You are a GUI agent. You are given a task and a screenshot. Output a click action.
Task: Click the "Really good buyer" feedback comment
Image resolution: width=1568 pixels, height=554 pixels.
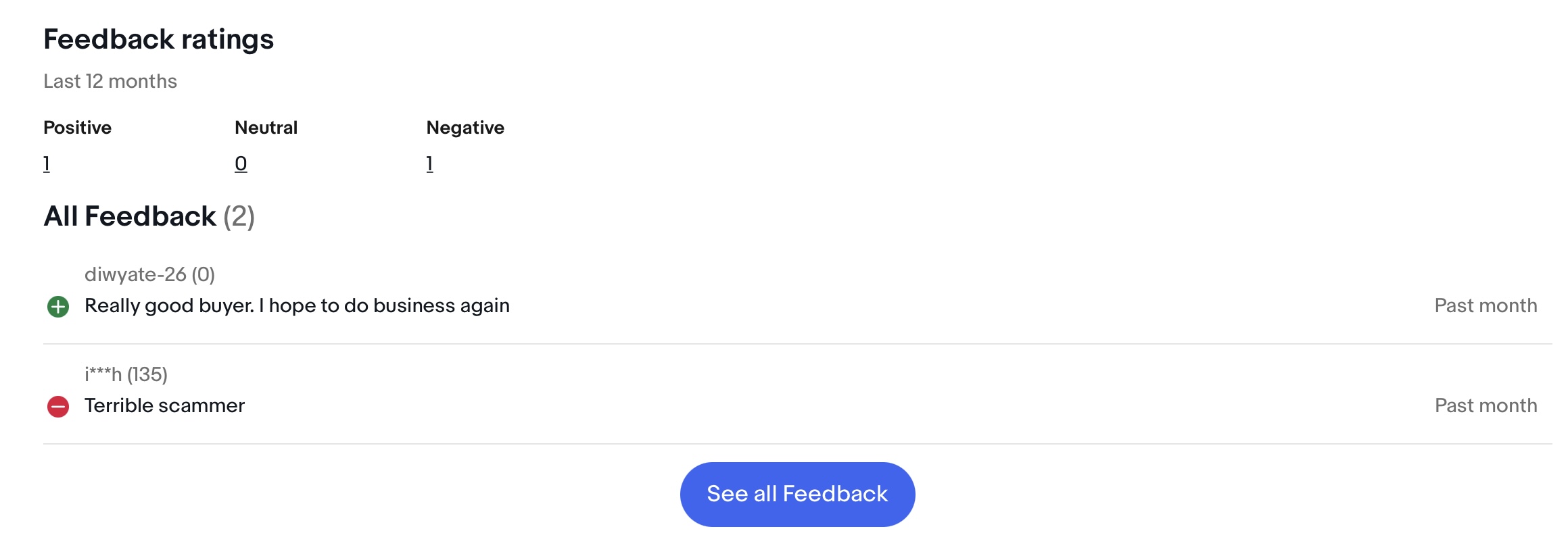[297, 305]
